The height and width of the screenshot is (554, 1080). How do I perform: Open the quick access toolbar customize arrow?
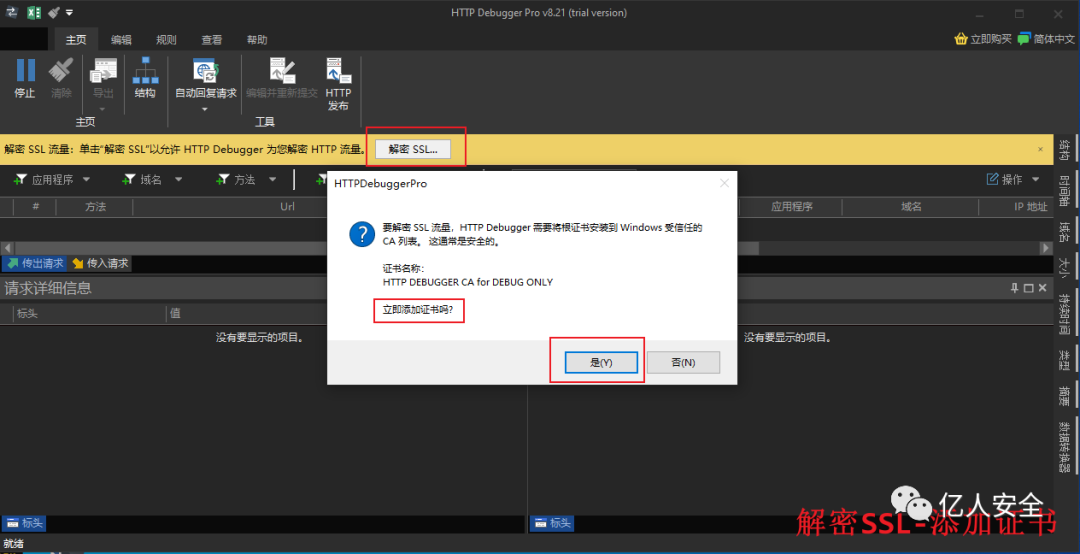click(x=70, y=12)
